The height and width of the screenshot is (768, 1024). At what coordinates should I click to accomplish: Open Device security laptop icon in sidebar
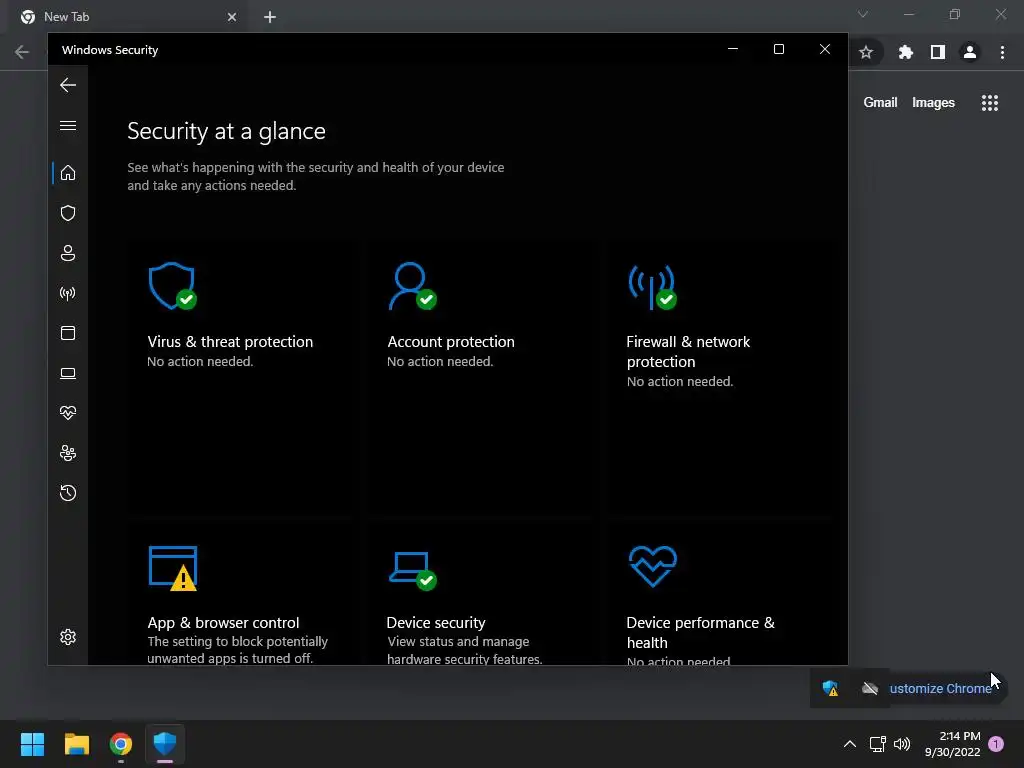pyautogui.click(x=68, y=373)
